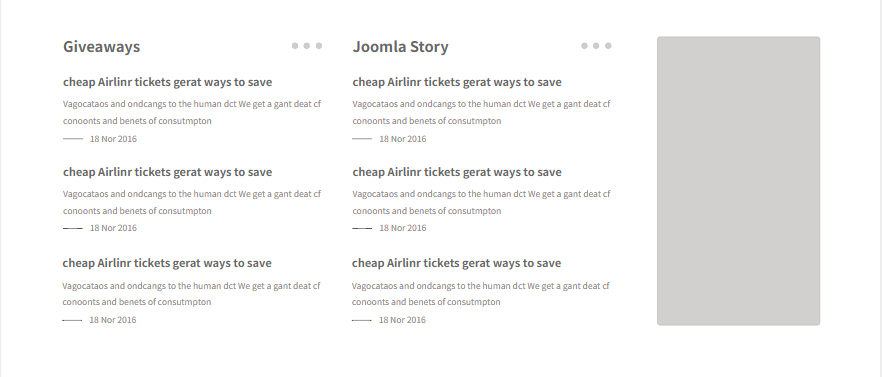Go to last pagination dot of Joomla Story
This screenshot has width=882, height=377.
[608, 46]
